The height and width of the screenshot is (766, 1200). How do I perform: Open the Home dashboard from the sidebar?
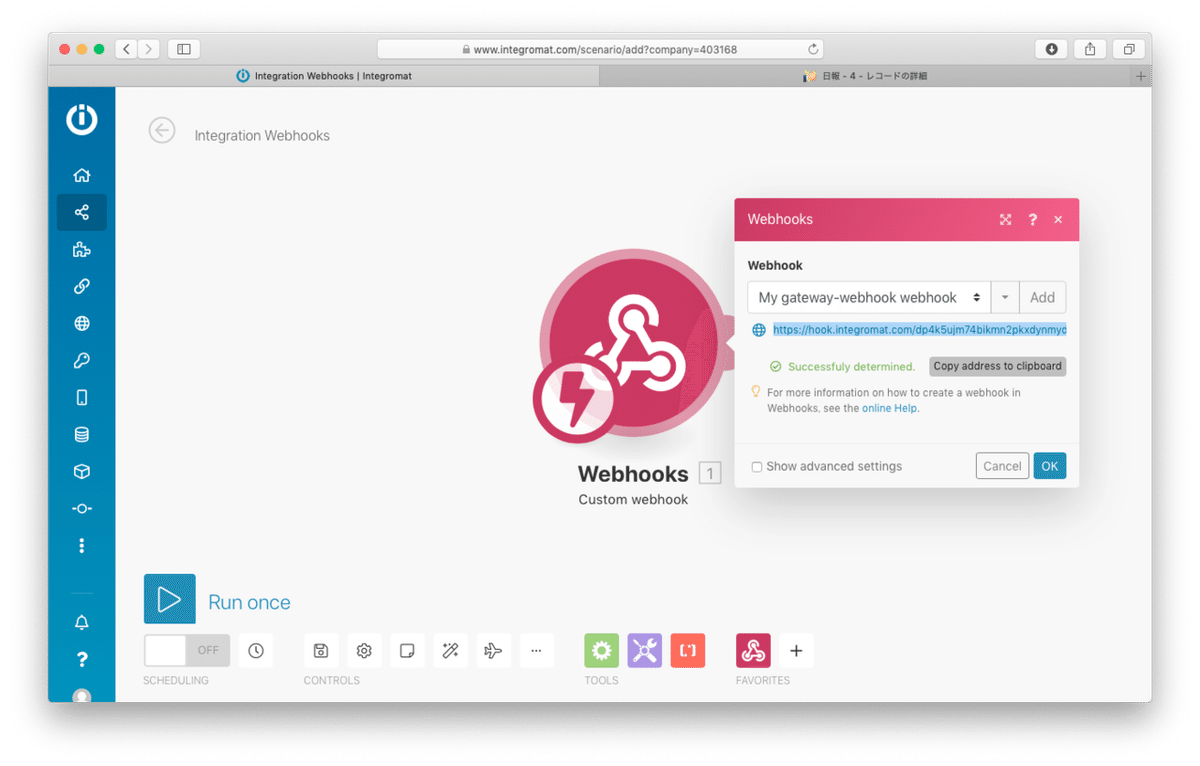pos(82,175)
